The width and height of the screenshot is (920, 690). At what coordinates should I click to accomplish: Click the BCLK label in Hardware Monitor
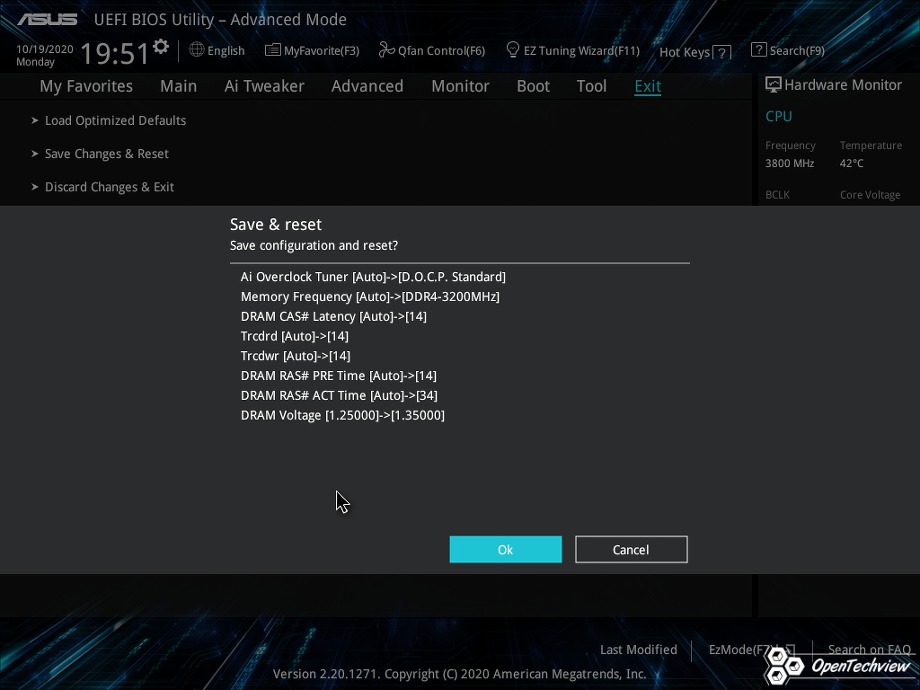pyautogui.click(x=777, y=195)
